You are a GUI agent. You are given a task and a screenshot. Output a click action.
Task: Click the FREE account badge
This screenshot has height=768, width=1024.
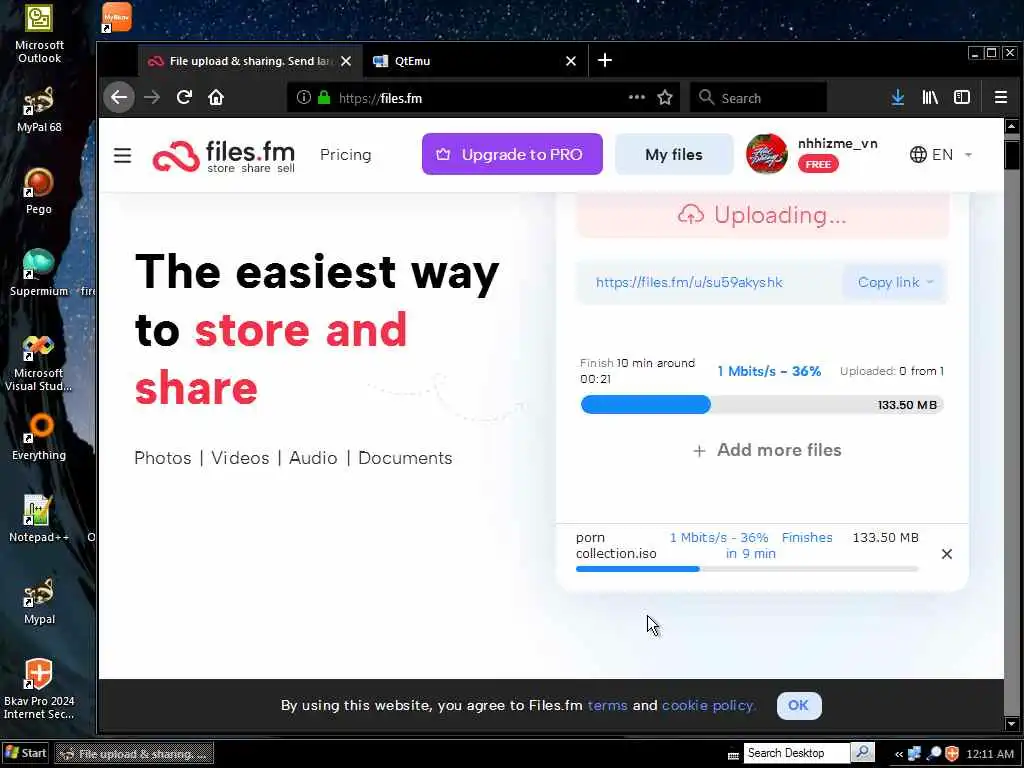tap(818, 164)
